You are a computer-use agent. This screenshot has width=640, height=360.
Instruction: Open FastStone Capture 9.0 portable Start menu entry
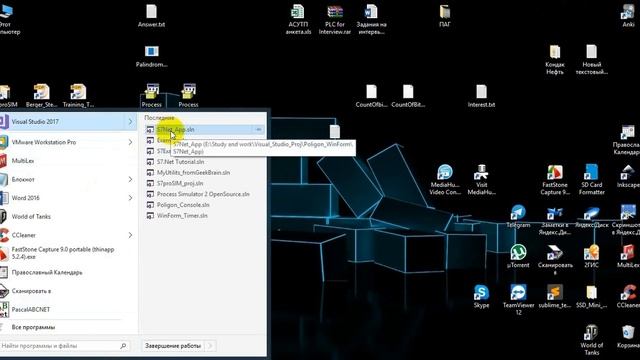coord(68,253)
